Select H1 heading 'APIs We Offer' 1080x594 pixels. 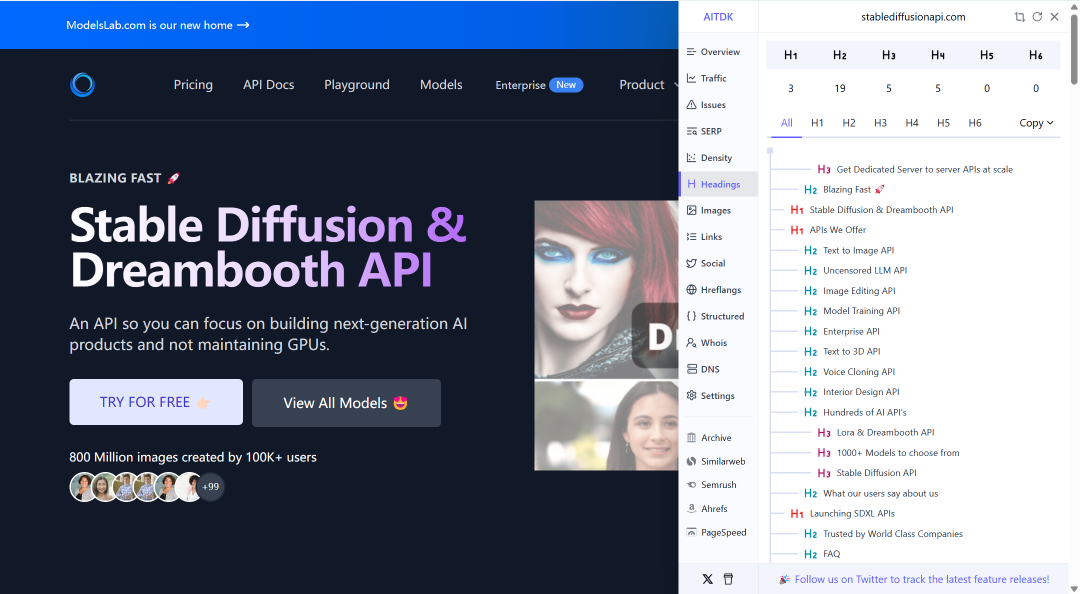838,229
